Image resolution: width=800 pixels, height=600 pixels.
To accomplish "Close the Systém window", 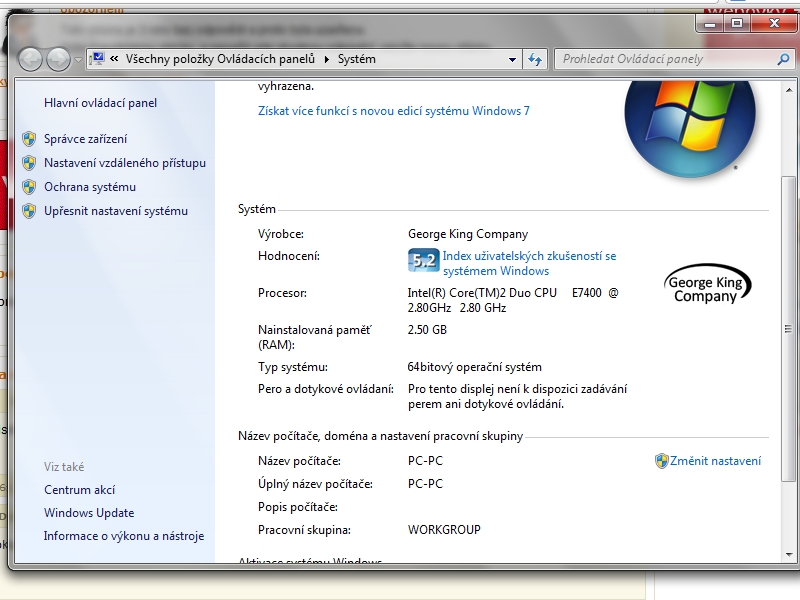I will point(774,23).
